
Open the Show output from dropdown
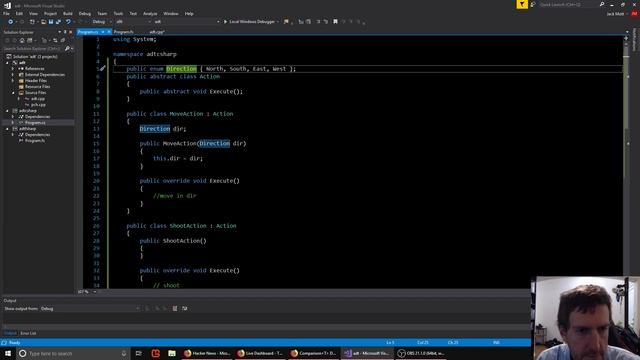[90, 309]
